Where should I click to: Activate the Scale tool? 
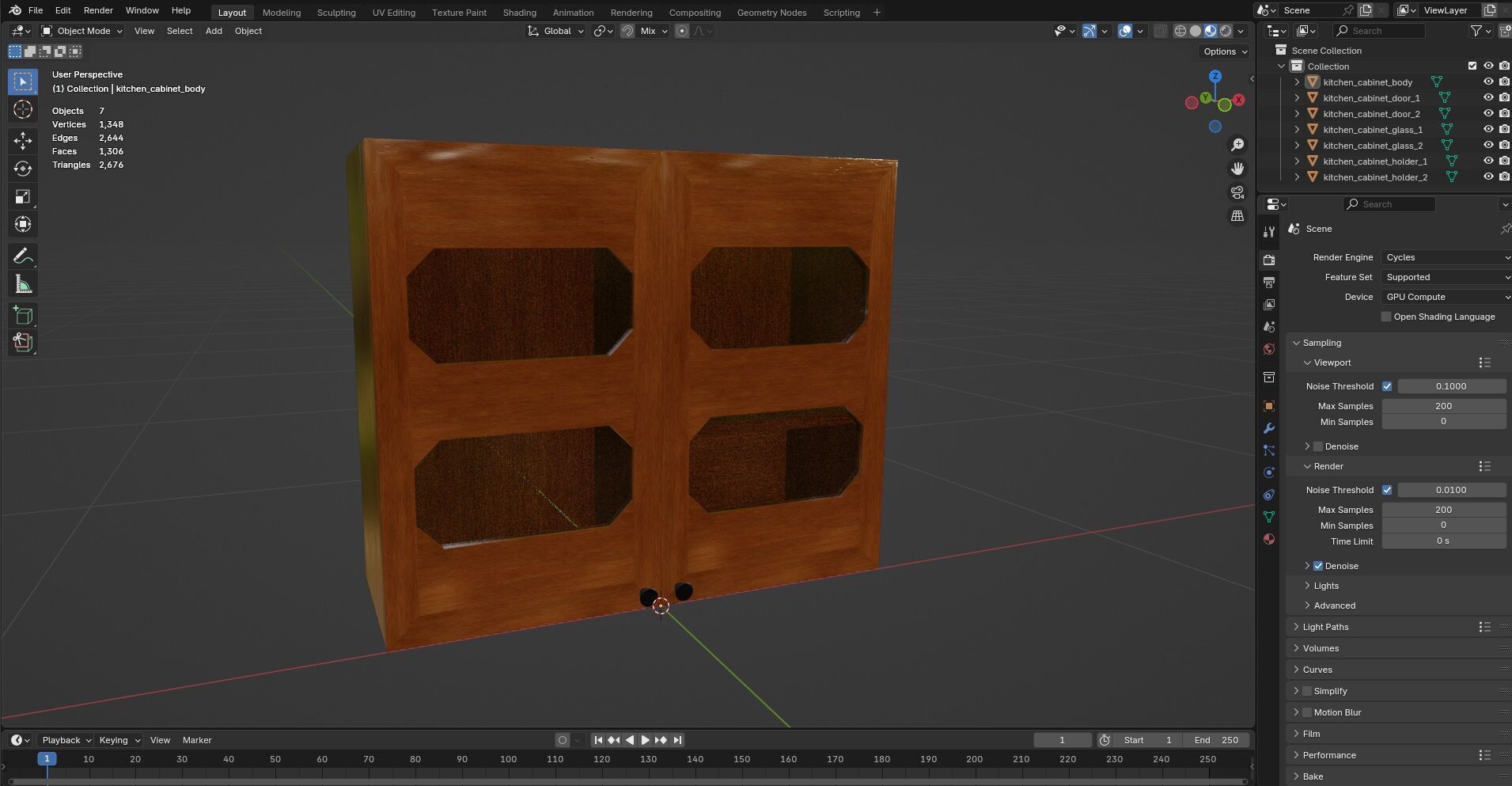[x=23, y=196]
